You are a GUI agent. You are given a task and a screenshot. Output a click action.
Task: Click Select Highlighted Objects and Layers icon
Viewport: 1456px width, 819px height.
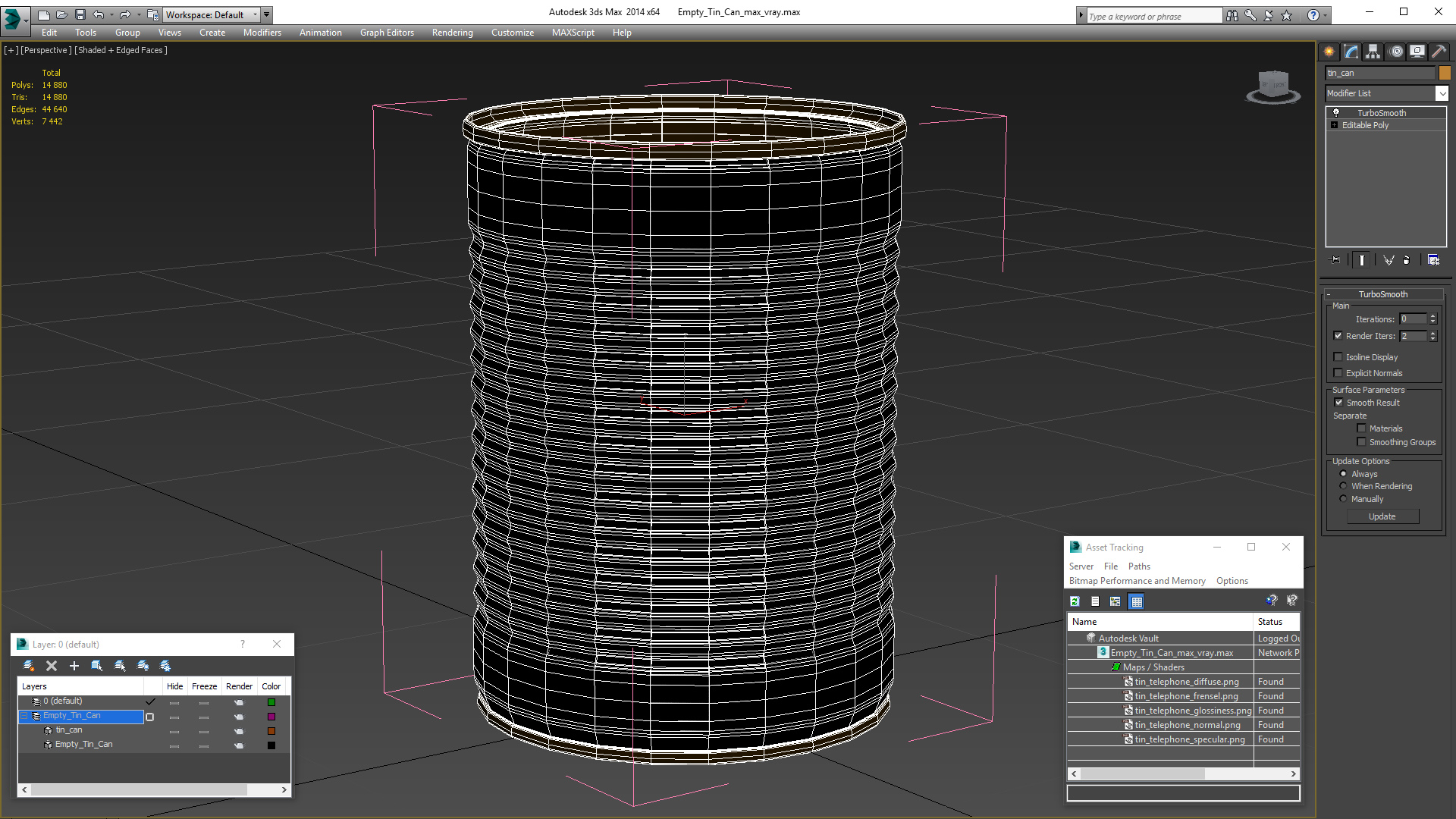[x=97, y=666]
